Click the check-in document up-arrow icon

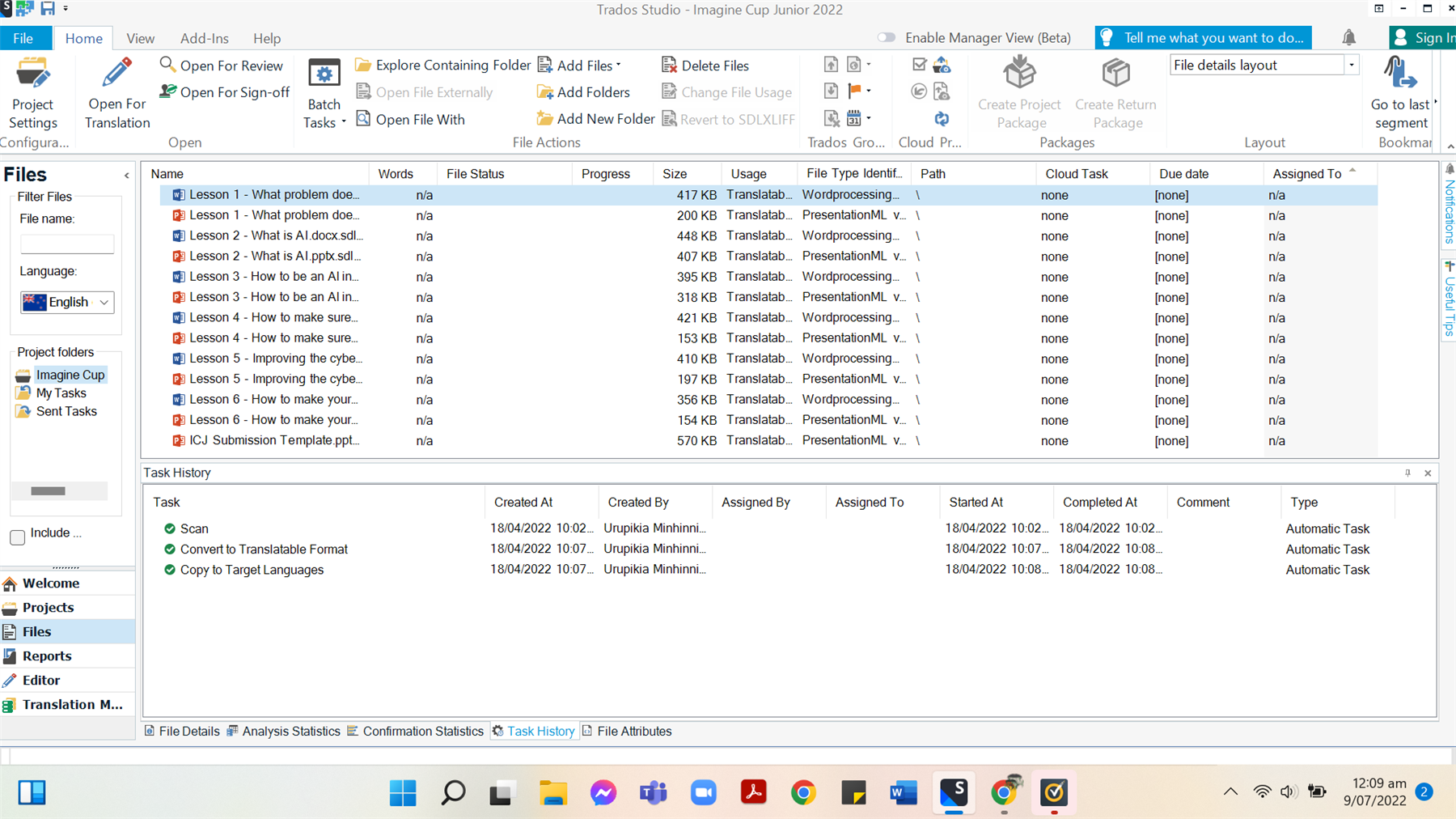[x=831, y=65]
